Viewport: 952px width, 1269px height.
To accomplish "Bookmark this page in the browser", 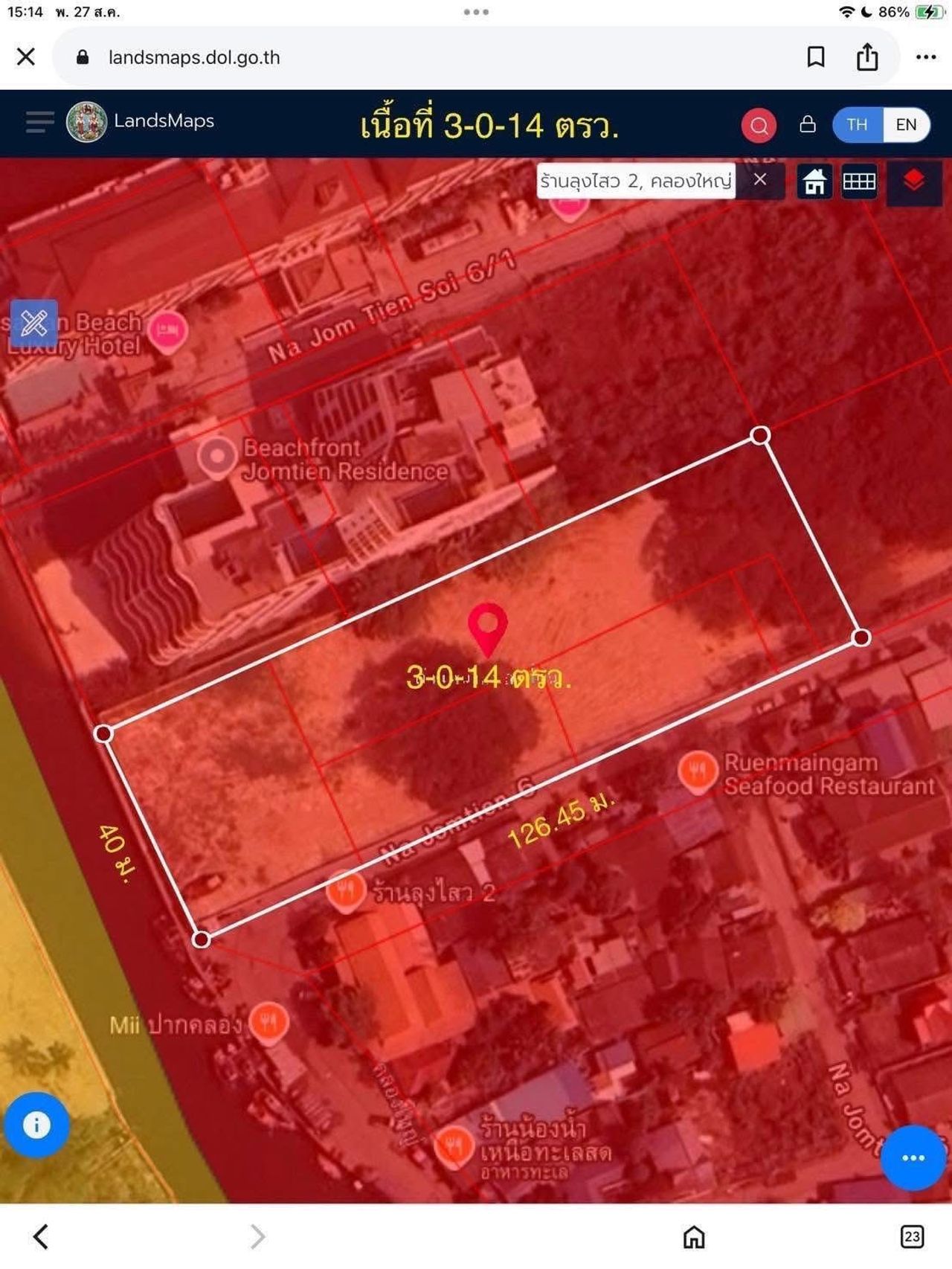I will [x=816, y=57].
